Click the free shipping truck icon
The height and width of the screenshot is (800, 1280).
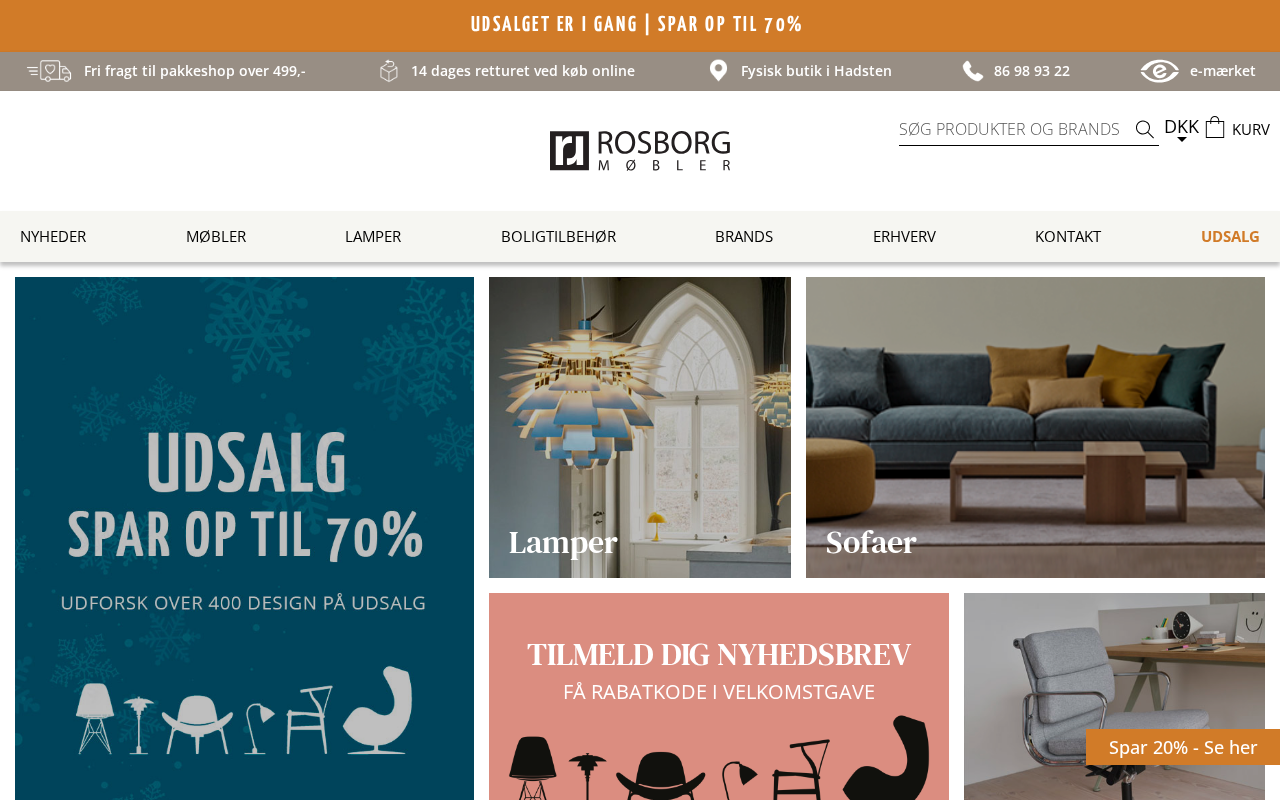point(49,71)
